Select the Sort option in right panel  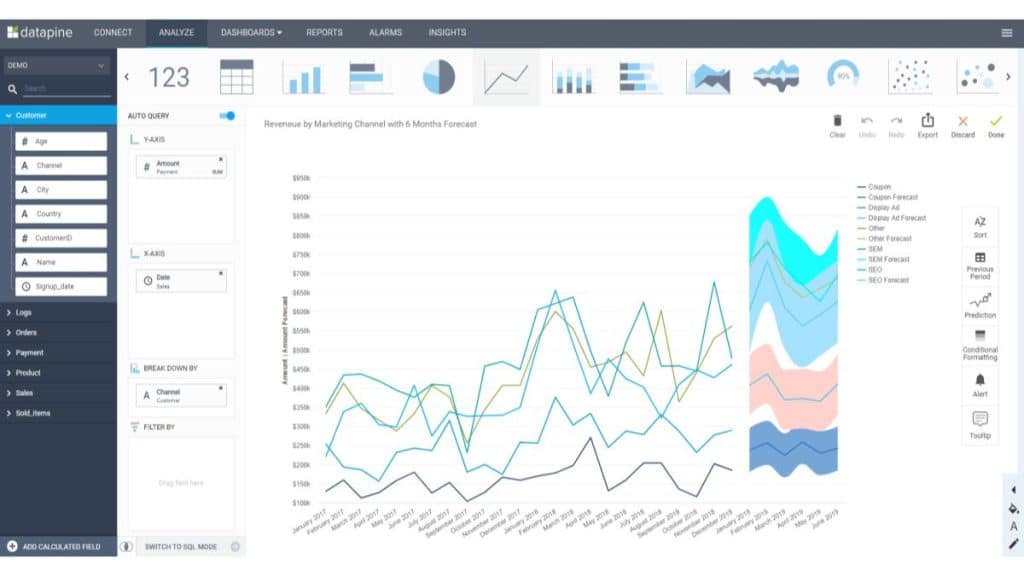[x=979, y=224]
